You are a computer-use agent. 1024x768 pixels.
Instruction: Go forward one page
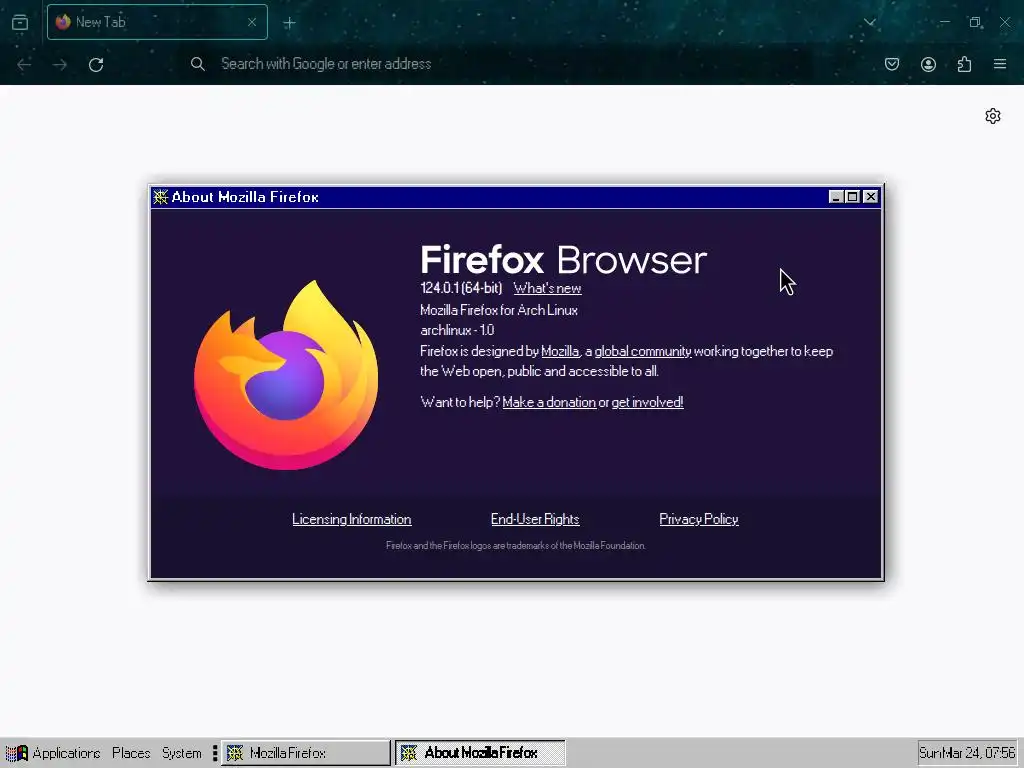60,64
